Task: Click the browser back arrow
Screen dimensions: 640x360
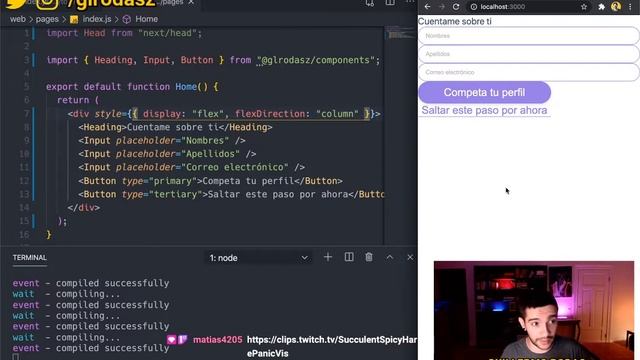Action: [x=427, y=7]
